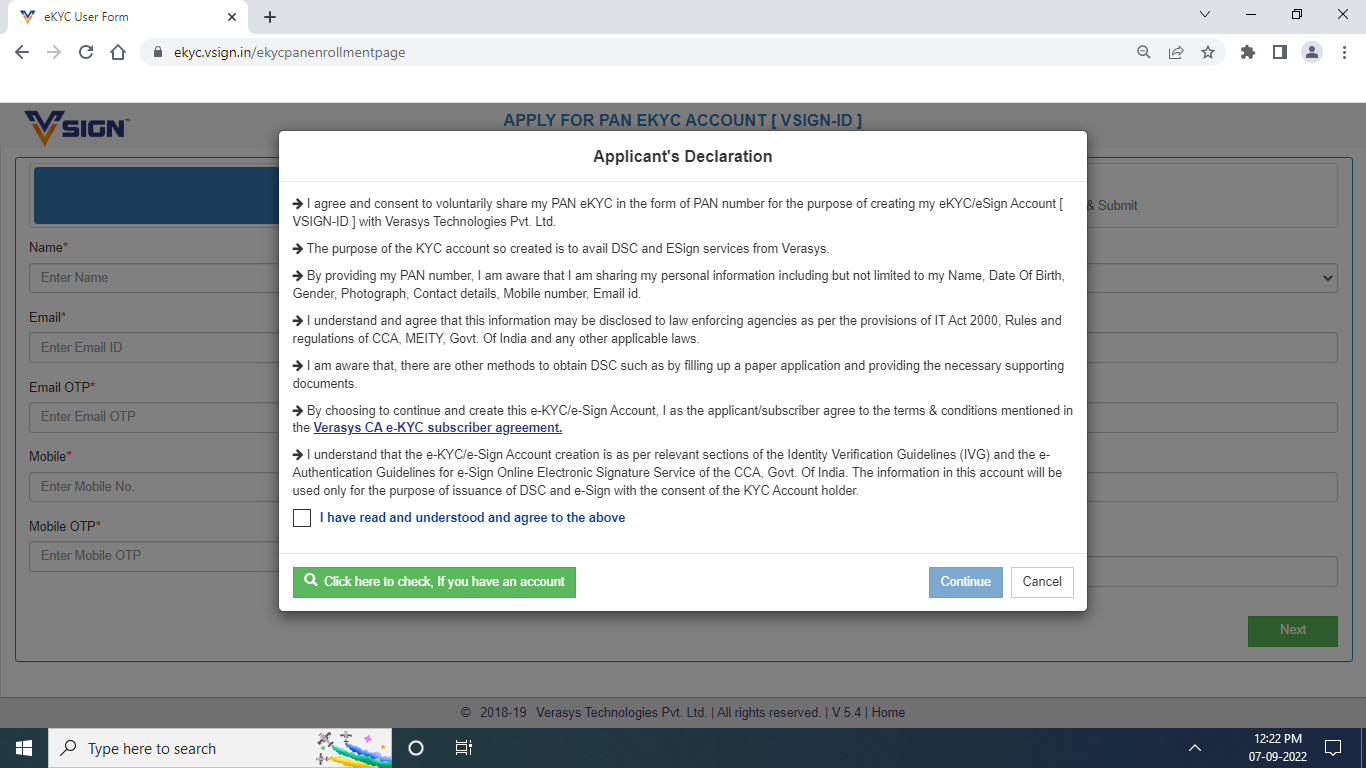This screenshot has width=1366, height=768.
Task: Close the eKYC User Form tab
Action: pos(232,17)
